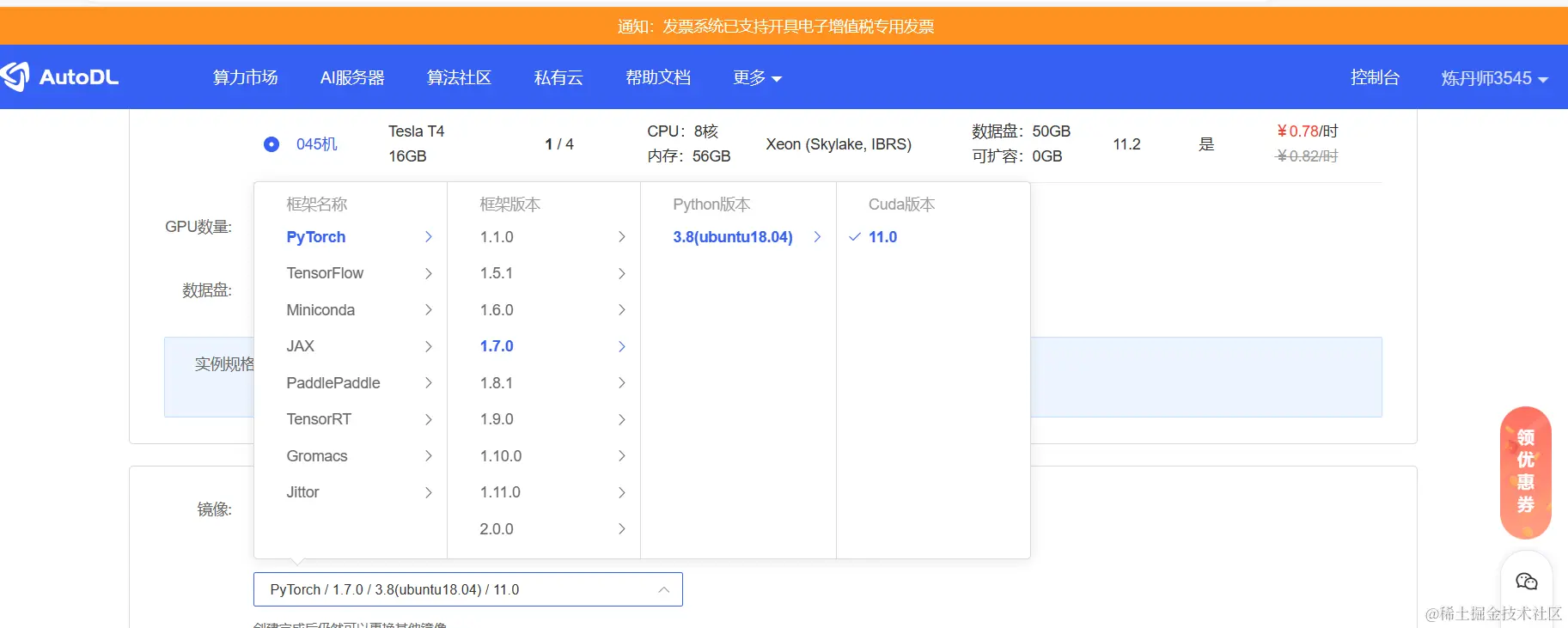Choose framework version 1.6.0
This screenshot has height=628, width=1568.
pyautogui.click(x=497, y=310)
